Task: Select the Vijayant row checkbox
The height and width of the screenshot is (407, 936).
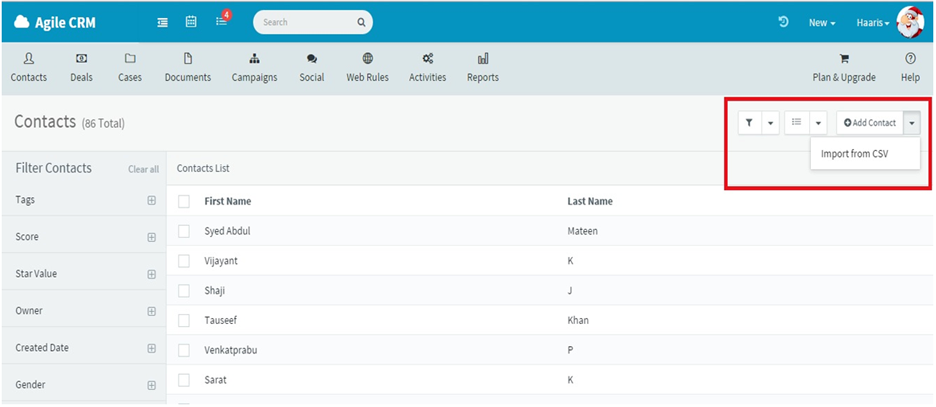Action: click(x=184, y=261)
